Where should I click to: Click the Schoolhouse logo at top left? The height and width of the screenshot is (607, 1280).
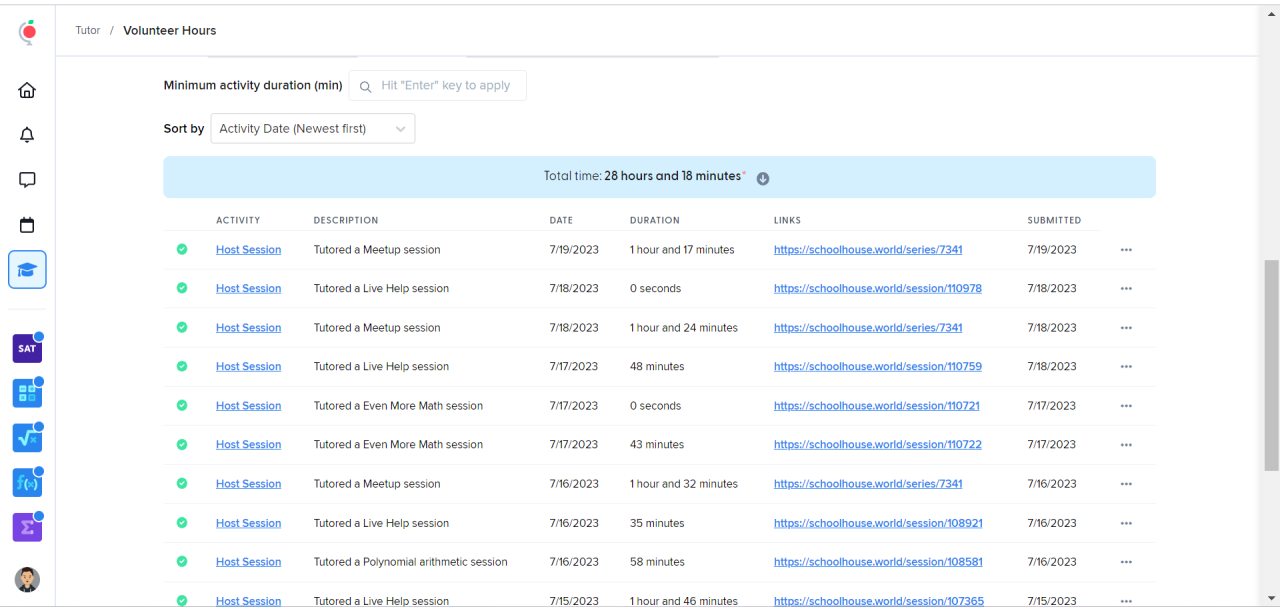pos(27,32)
